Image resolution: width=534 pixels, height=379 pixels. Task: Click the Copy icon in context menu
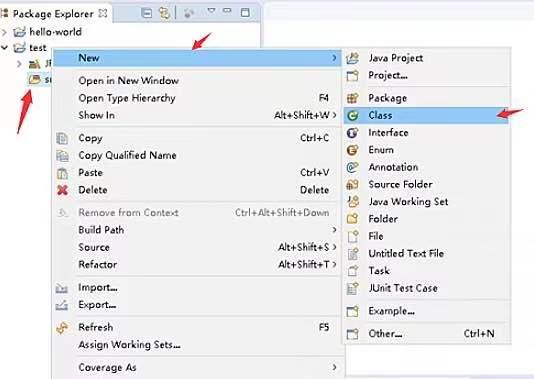(62, 139)
